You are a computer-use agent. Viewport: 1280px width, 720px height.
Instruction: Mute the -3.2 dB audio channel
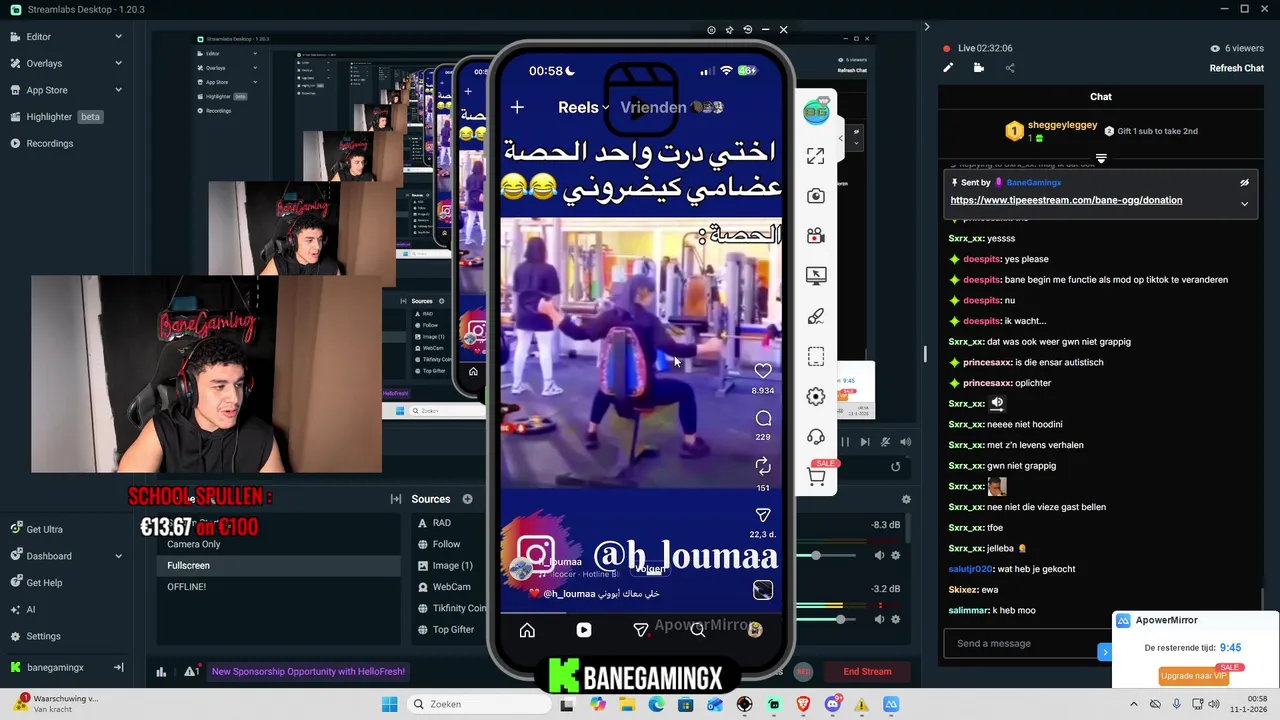coord(880,619)
